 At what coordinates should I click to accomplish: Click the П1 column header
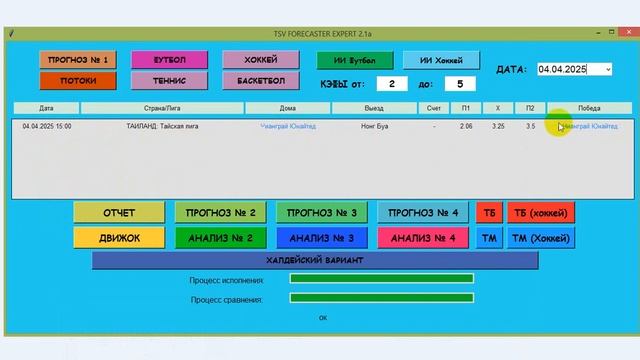pyautogui.click(x=466, y=108)
